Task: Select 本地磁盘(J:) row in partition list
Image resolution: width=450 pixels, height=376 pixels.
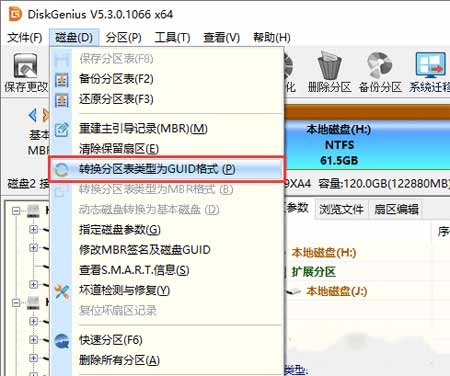Action: tap(336, 291)
